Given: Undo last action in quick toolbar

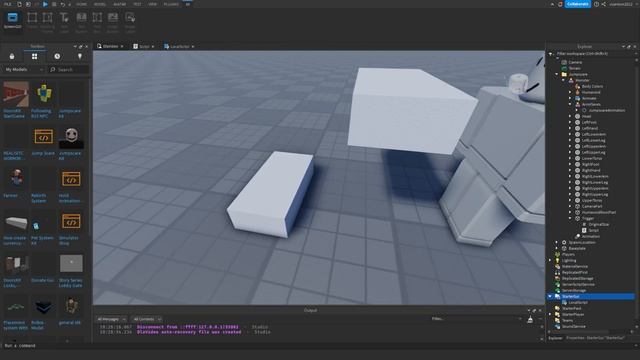Looking at the screenshot, I should coord(62,4).
